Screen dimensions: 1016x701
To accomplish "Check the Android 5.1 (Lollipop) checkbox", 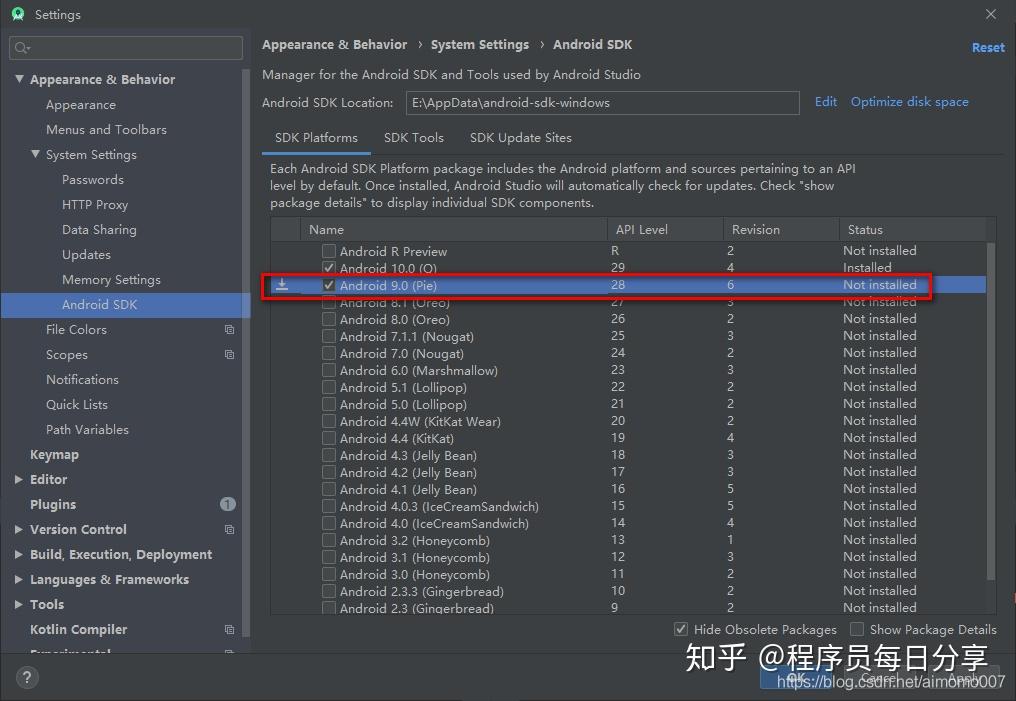I will coord(329,387).
